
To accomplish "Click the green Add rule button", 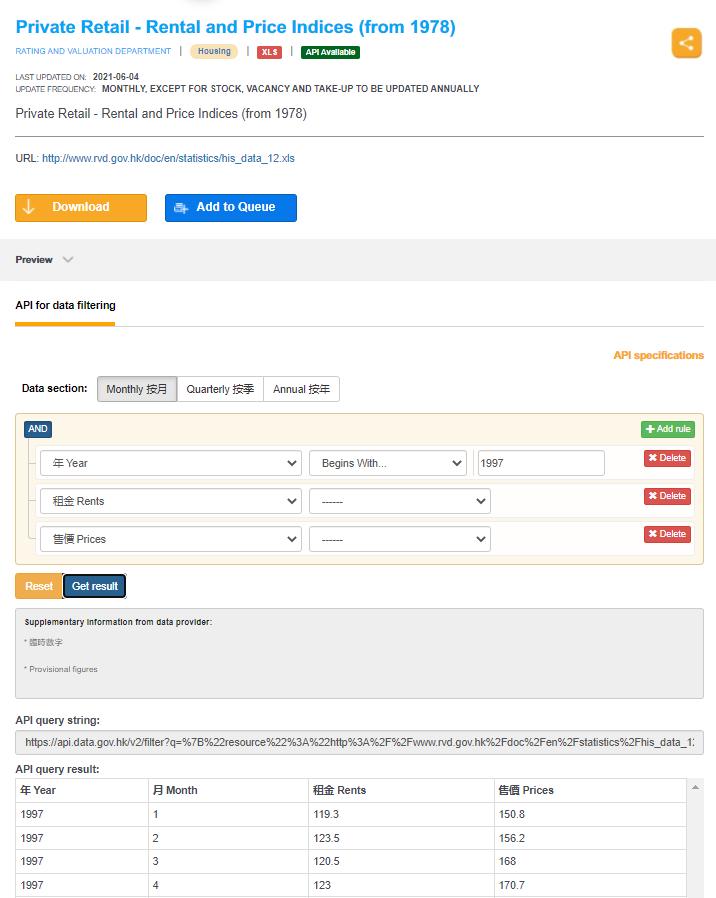I will click(668, 429).
